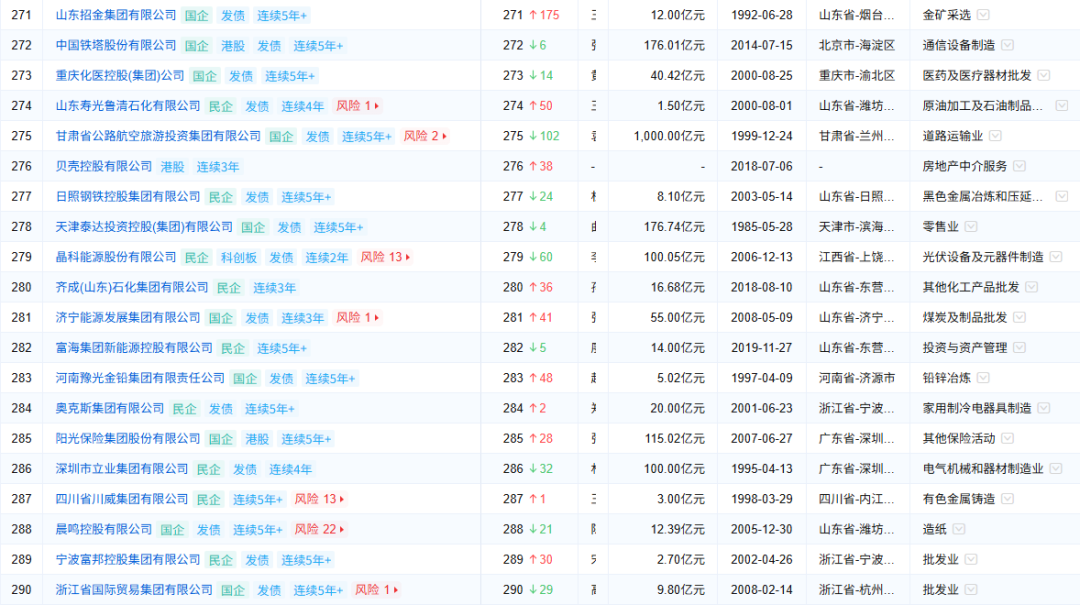Open 甘肃省公路航空旅游投资集团有限公司 link

[x=158, y=136]
